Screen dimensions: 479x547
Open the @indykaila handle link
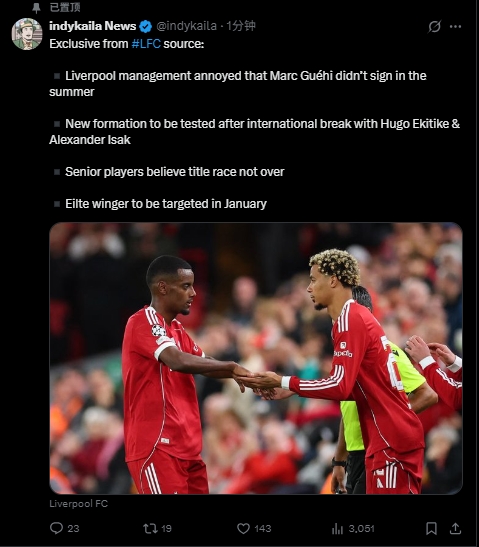point(186,26)
